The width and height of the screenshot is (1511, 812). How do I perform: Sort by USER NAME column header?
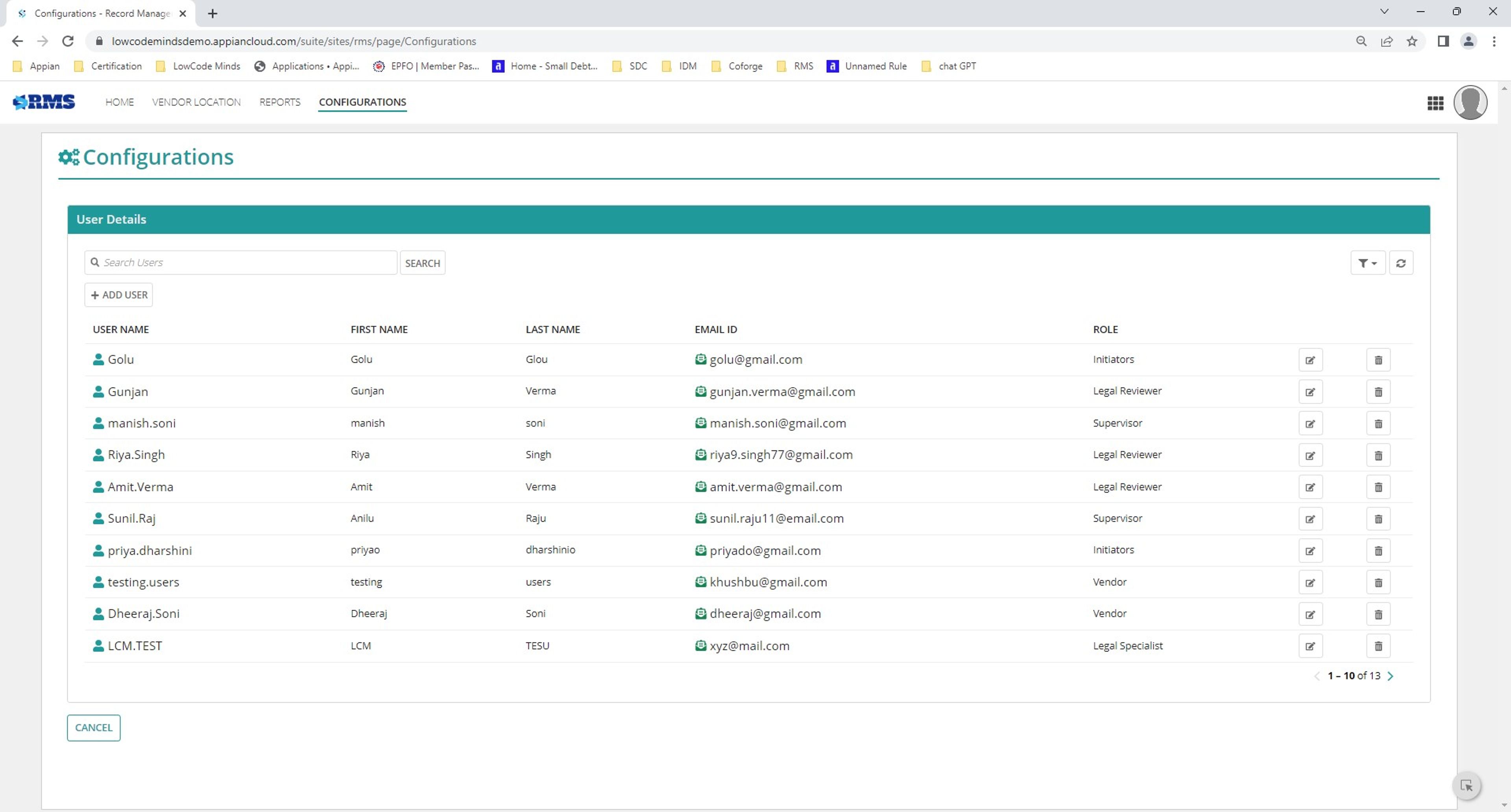pyautogui.click(x=121, y=330)
